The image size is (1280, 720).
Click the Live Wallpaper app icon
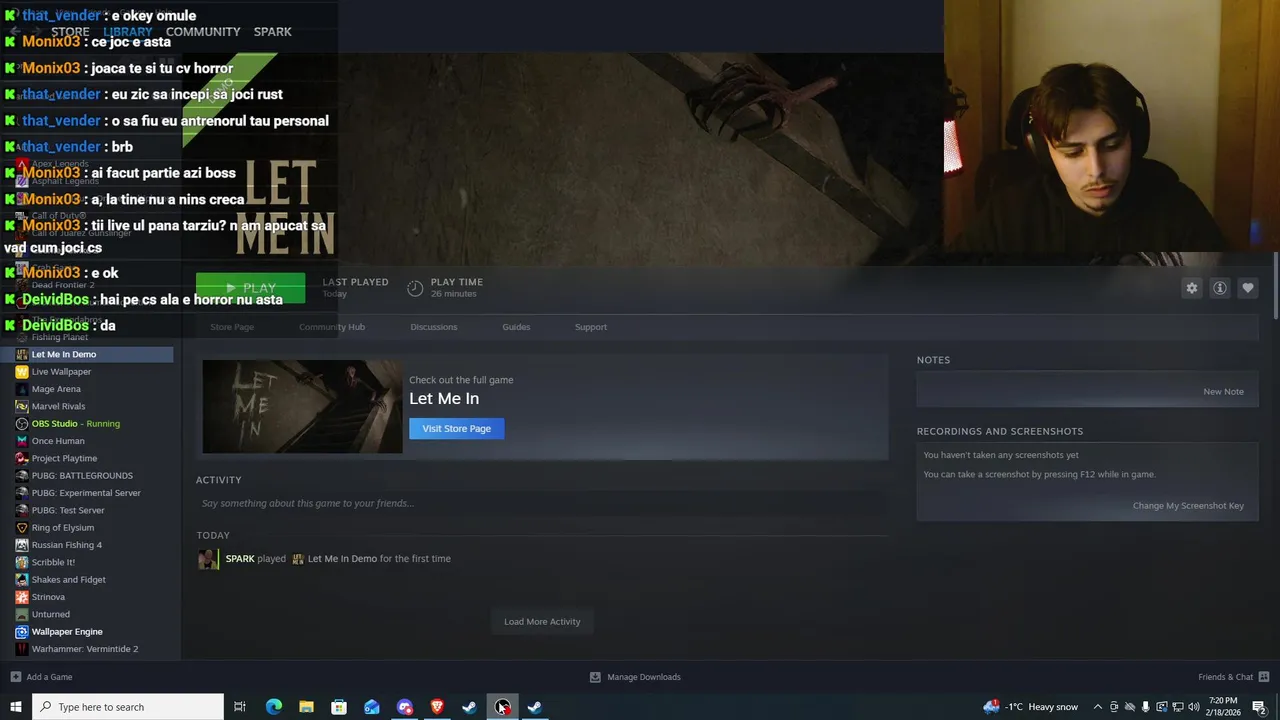(x=22, y=371)
